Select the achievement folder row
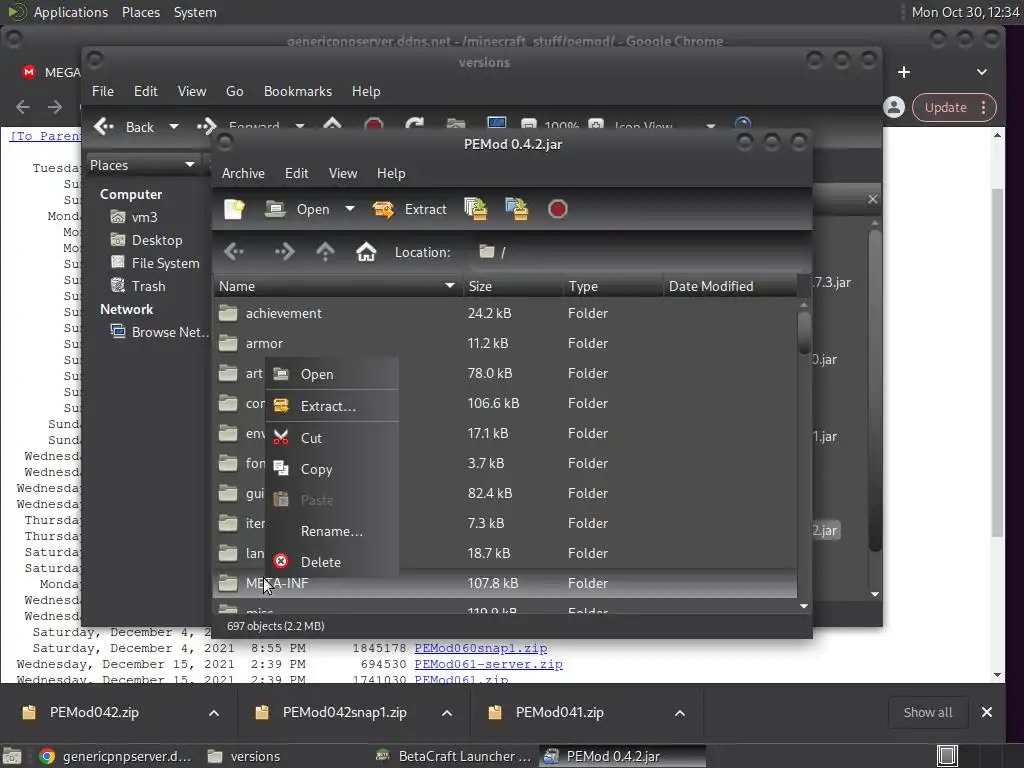This screenshot has height=768, width=1024. coord(505,313)
